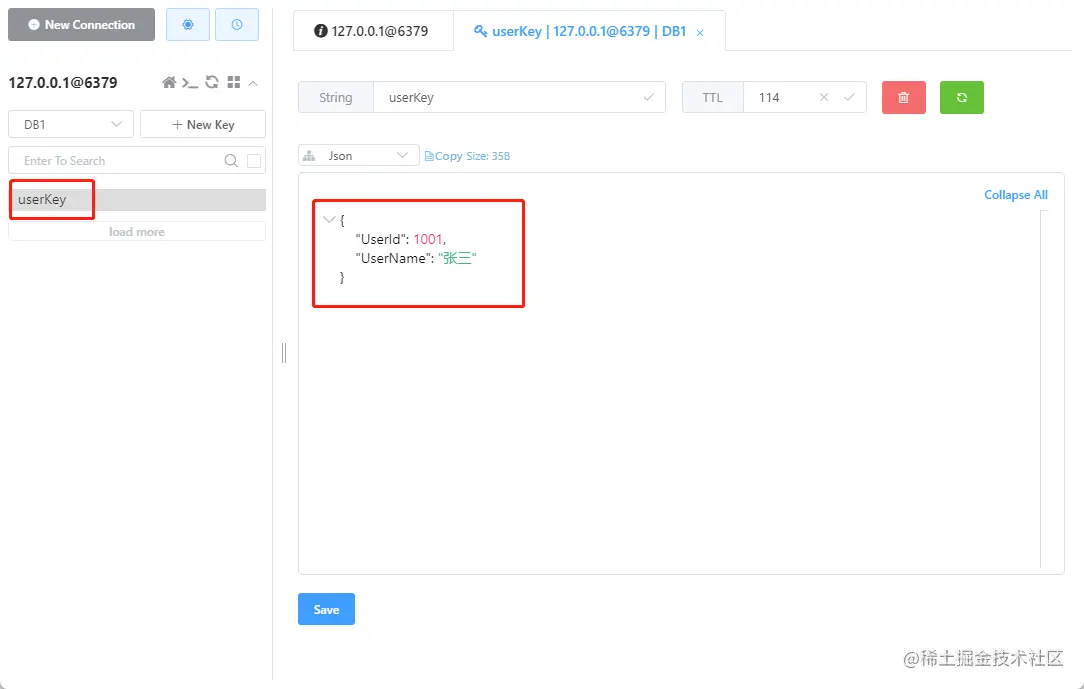The height and width of the screenshot is (689, 1084).
Task: Click the UserName value "张三"
Action: [457, 258]
